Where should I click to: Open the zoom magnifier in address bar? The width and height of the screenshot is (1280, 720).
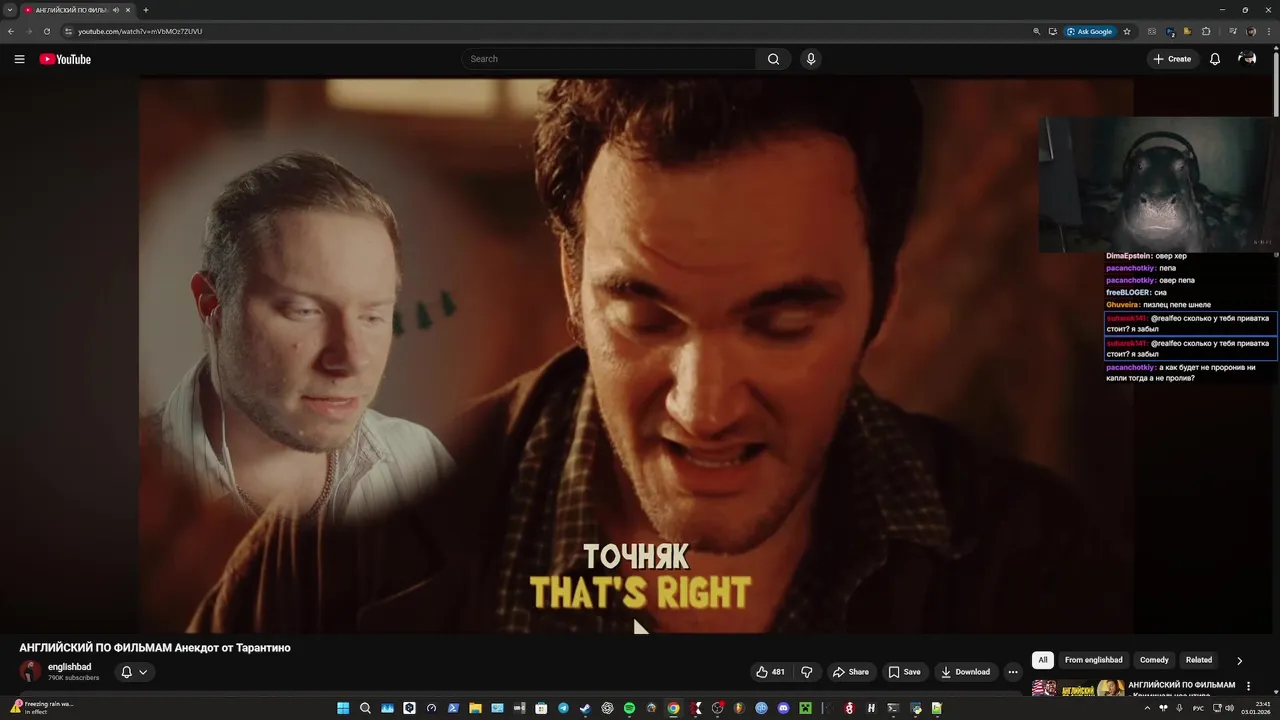tap(1037, 31)
